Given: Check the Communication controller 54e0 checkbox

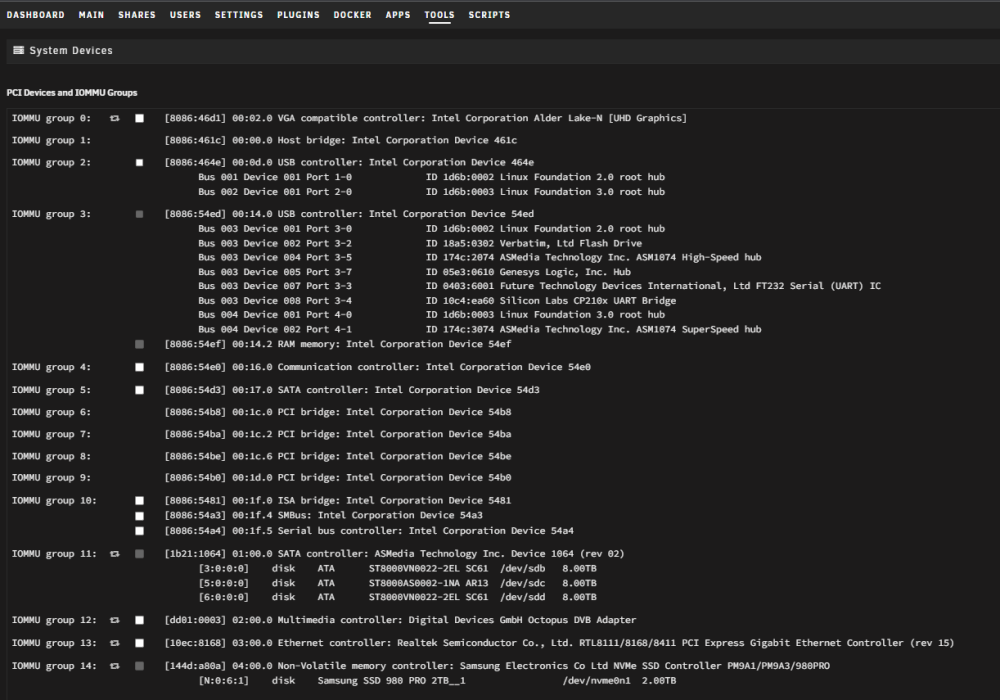Looking at the screenshot, I should 139,367.
